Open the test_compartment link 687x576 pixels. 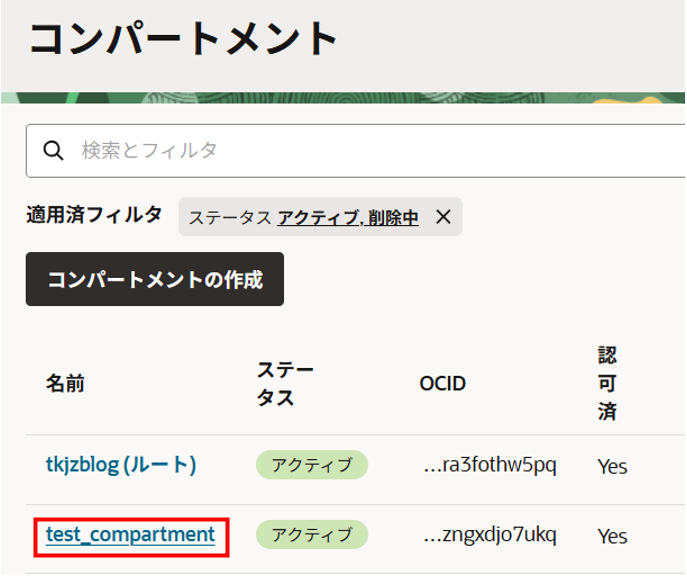pyautogui.click(x=130, y=535)
